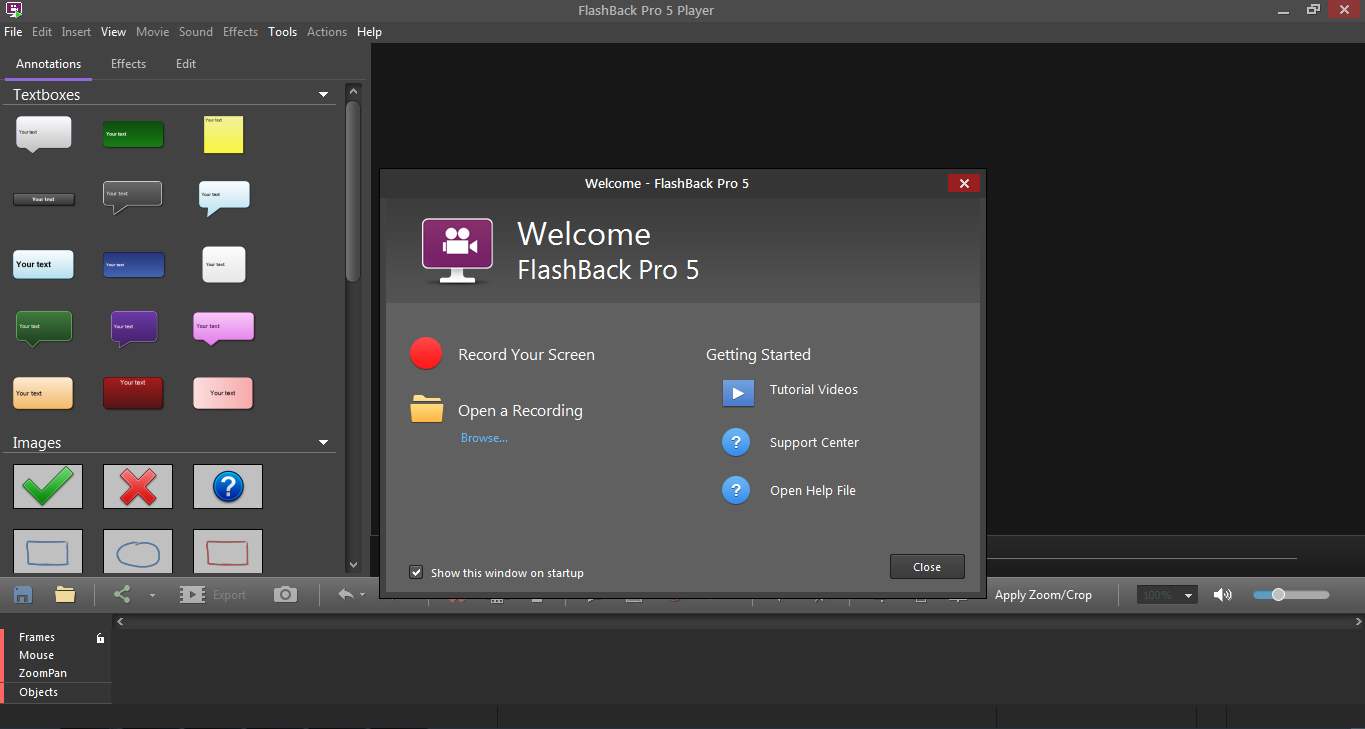Click the annotations panel vertical scrollbar
The image size is (1365, 729).
pos(352,192)
